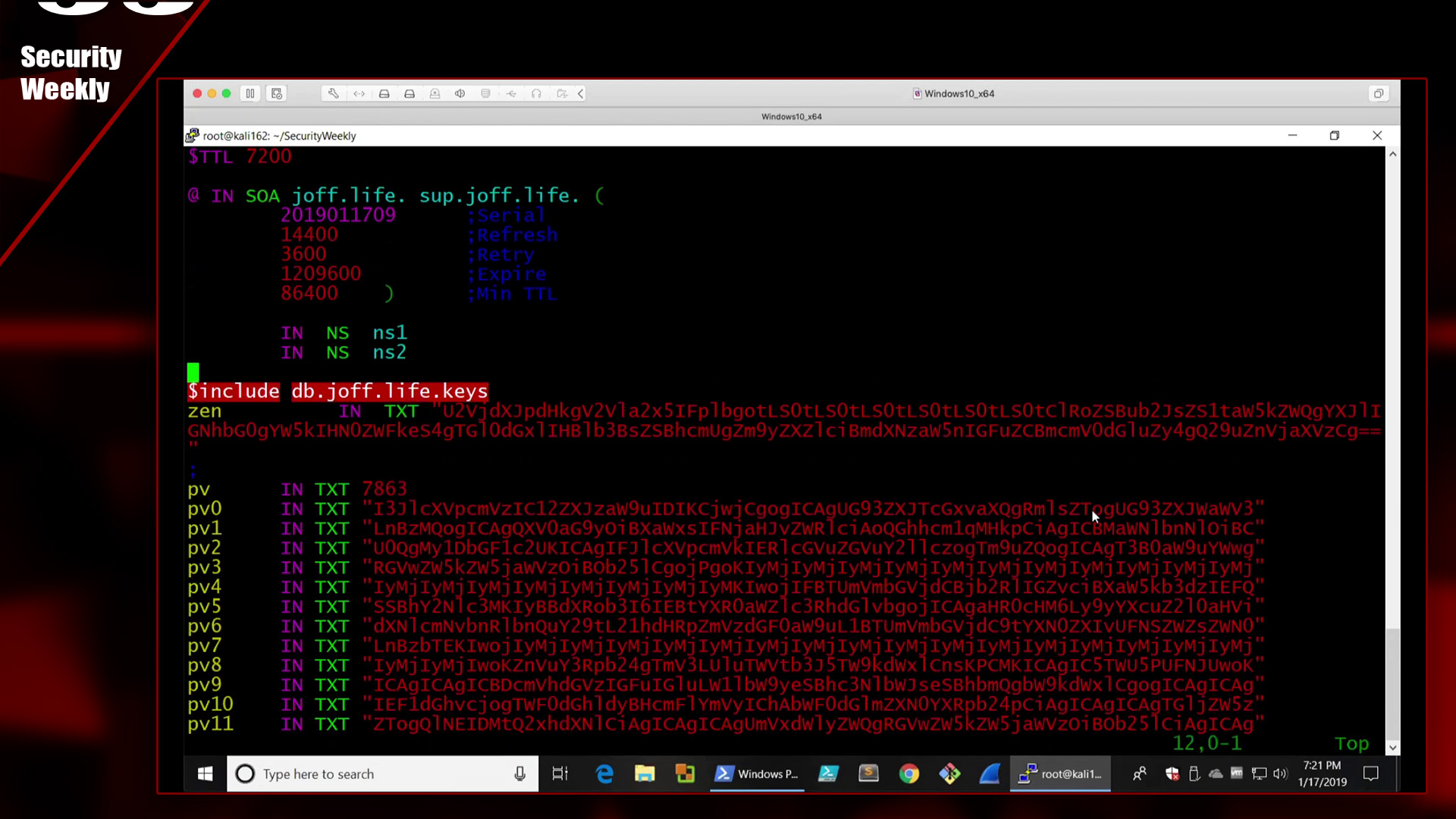Open the Action Center notifications
The image size is (1456, 819).
pyautogui.click(x=1372, y=773)
